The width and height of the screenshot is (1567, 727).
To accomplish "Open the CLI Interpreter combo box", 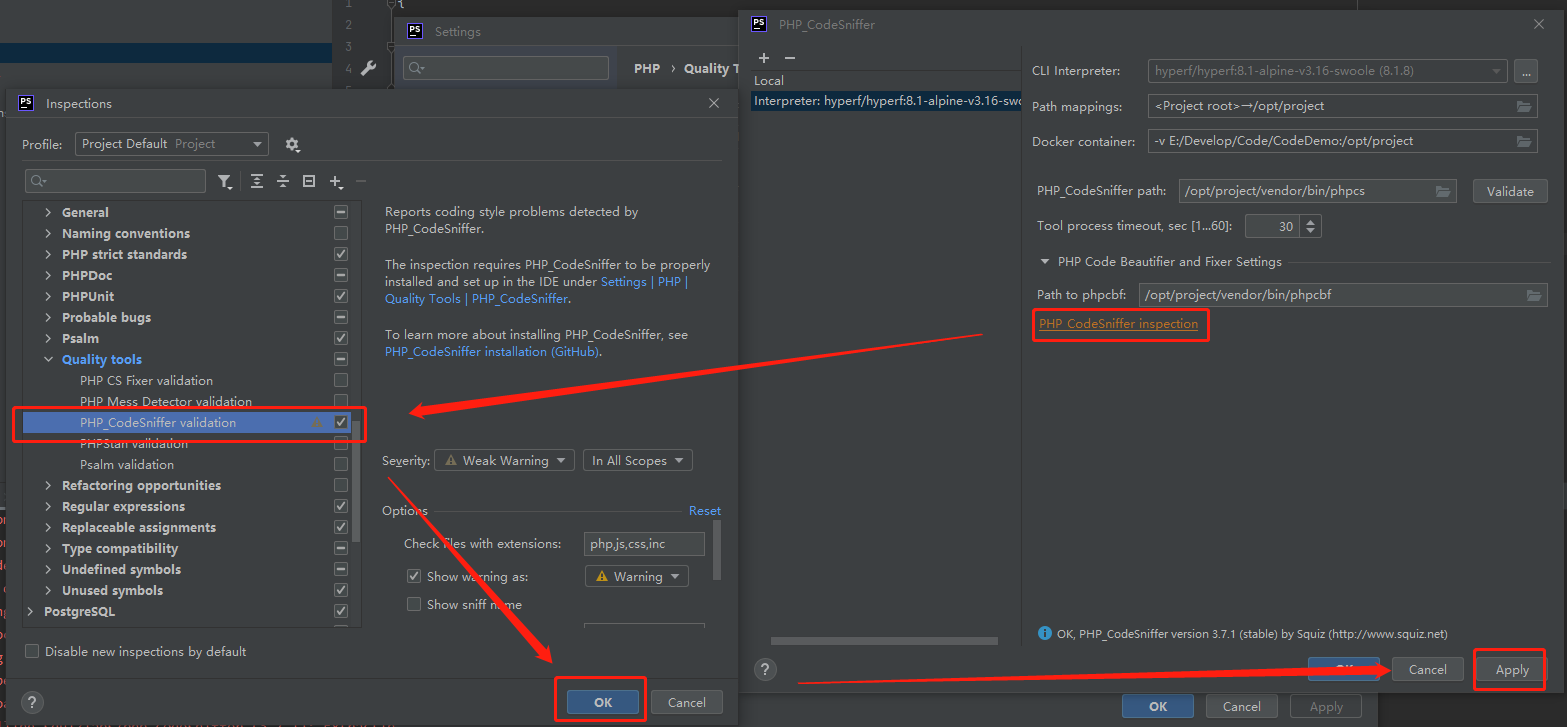I will click(x=1327, y=71).
